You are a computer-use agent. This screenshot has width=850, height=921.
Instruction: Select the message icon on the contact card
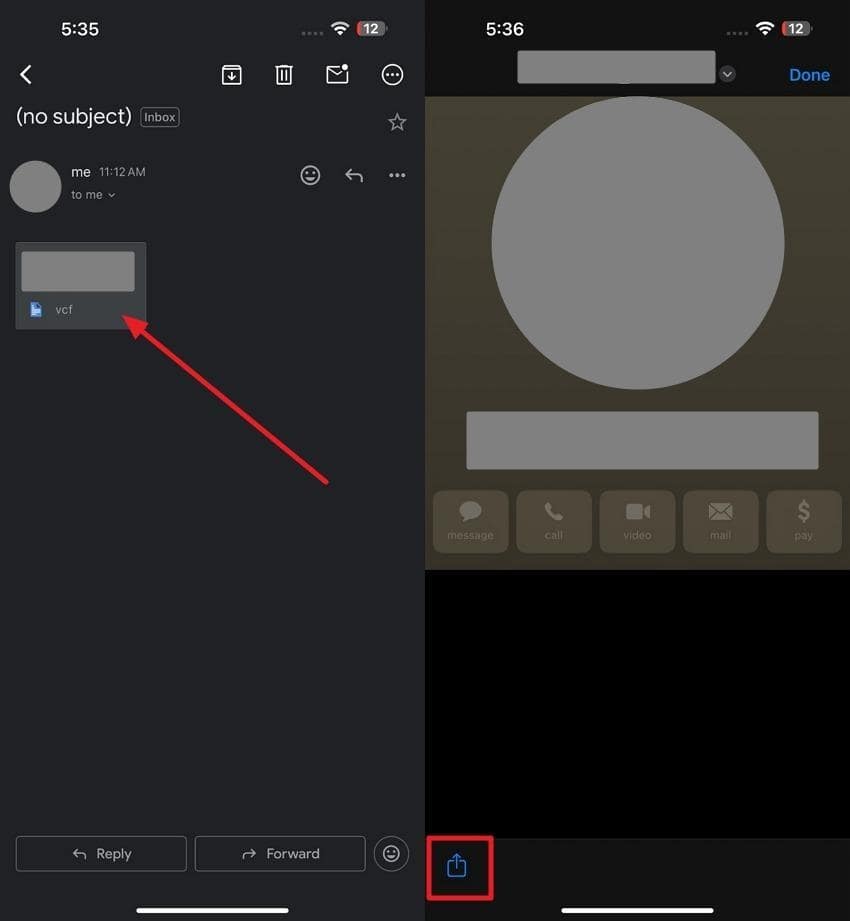470,521
